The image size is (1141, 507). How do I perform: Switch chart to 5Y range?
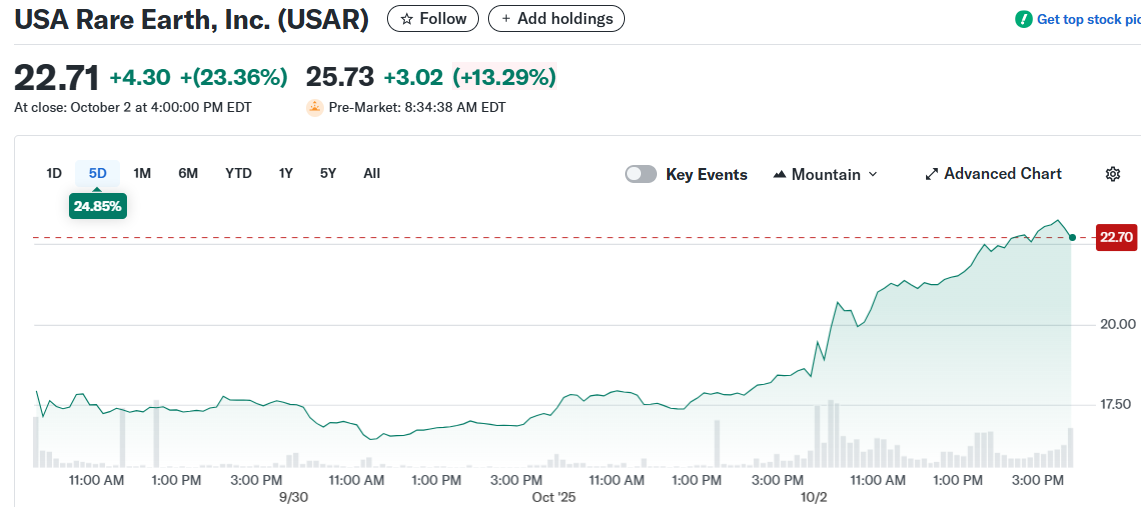(x=328, y=173)
